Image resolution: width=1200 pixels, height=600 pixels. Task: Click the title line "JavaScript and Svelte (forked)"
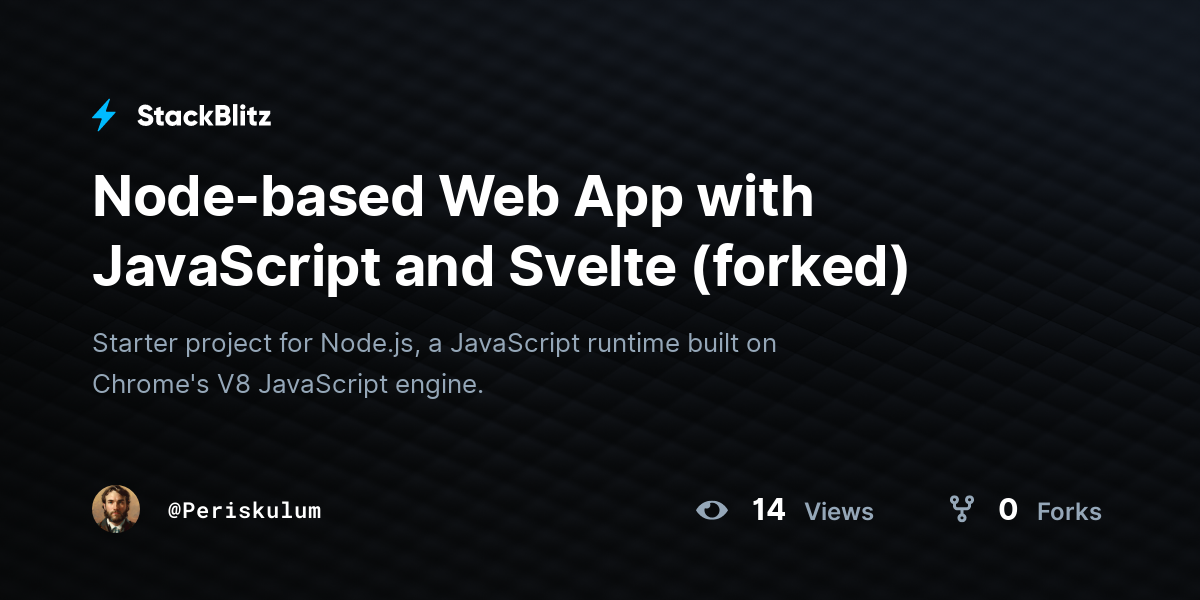pos(501,267)
